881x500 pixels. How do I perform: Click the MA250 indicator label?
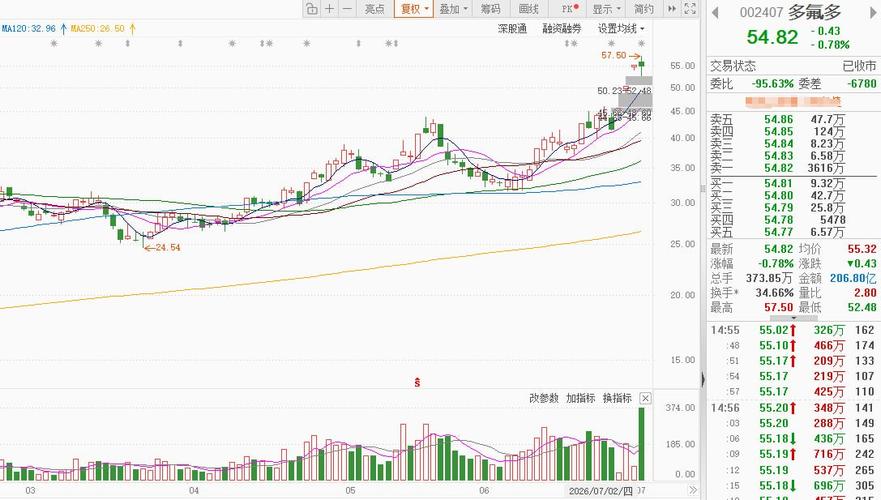point(97,28)
